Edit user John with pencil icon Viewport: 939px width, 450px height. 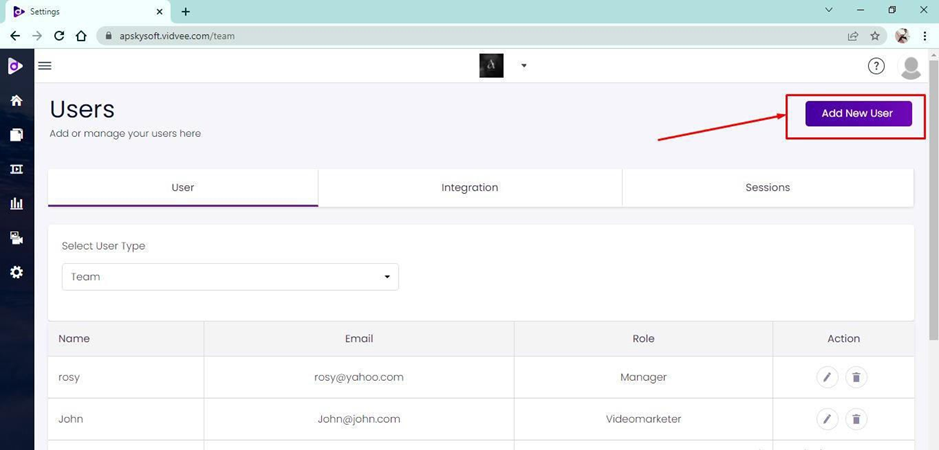(x=827, y=419)
